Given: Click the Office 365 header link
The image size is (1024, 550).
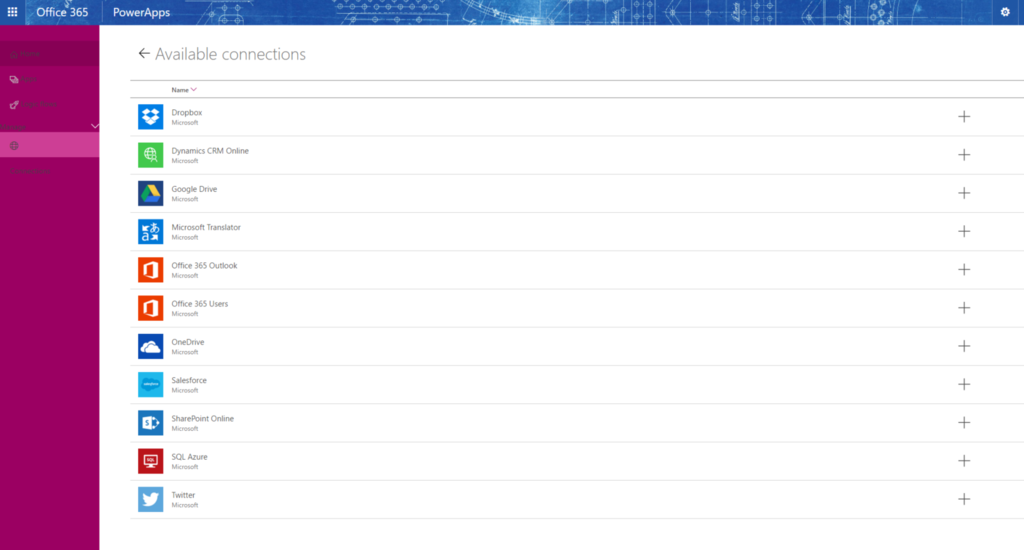Looking at the screenshot, I should click(x=62, y=12).
